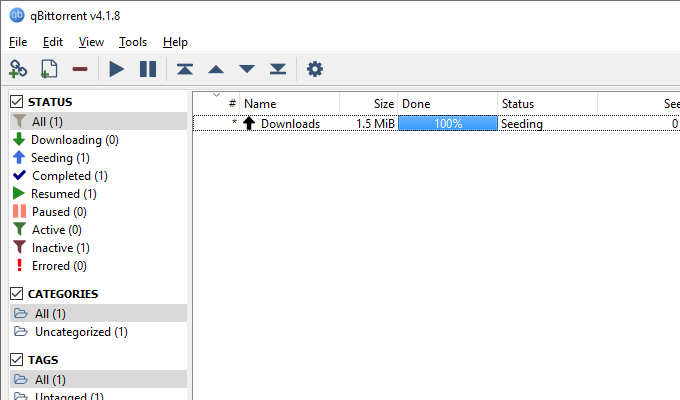The image size is (680, 400).
Task: Click the Add Torrent Link toolbar icon
Action: (18, 69)
